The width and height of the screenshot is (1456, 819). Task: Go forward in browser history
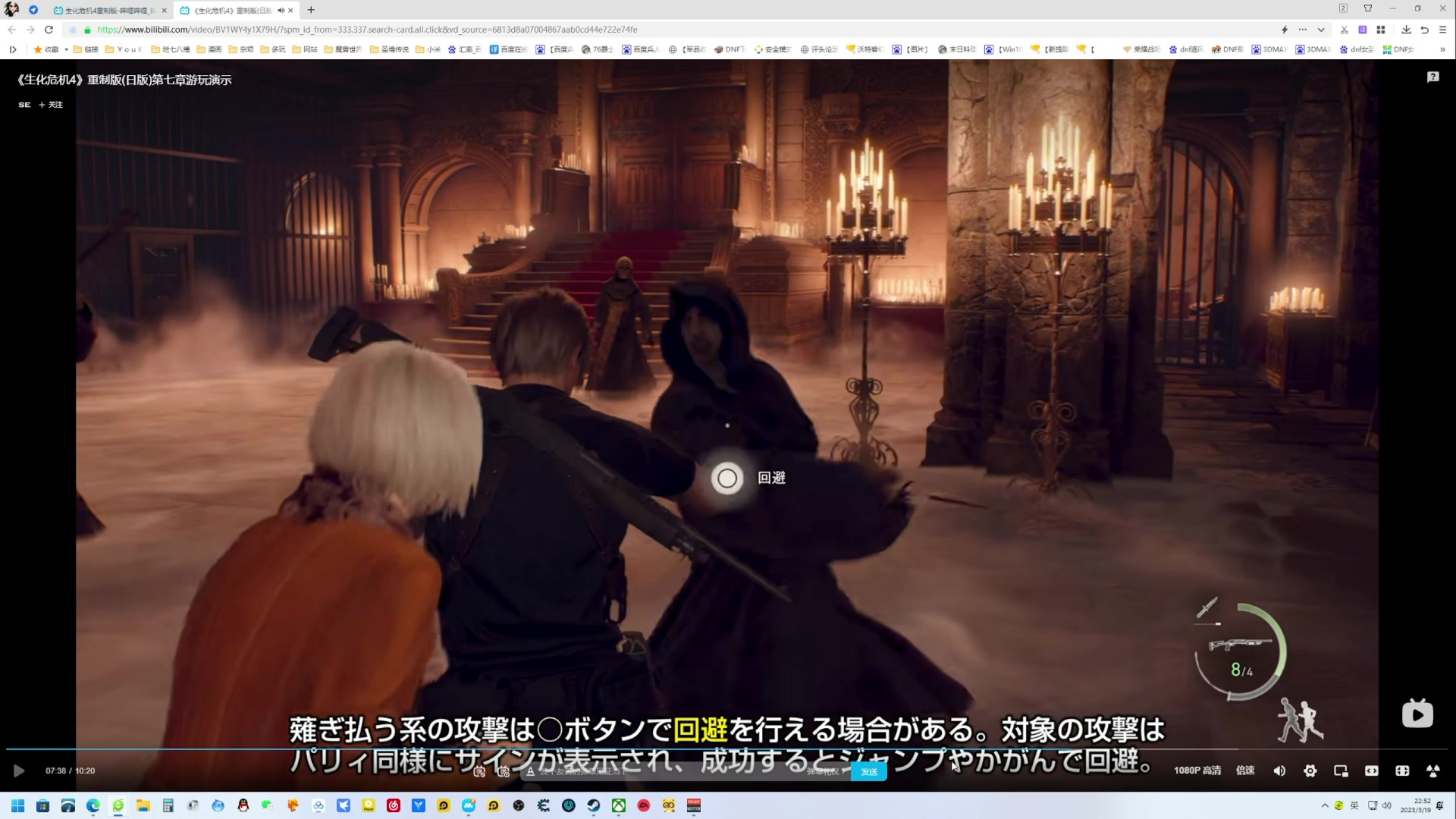pyautogui.click(x=30, y=30)
